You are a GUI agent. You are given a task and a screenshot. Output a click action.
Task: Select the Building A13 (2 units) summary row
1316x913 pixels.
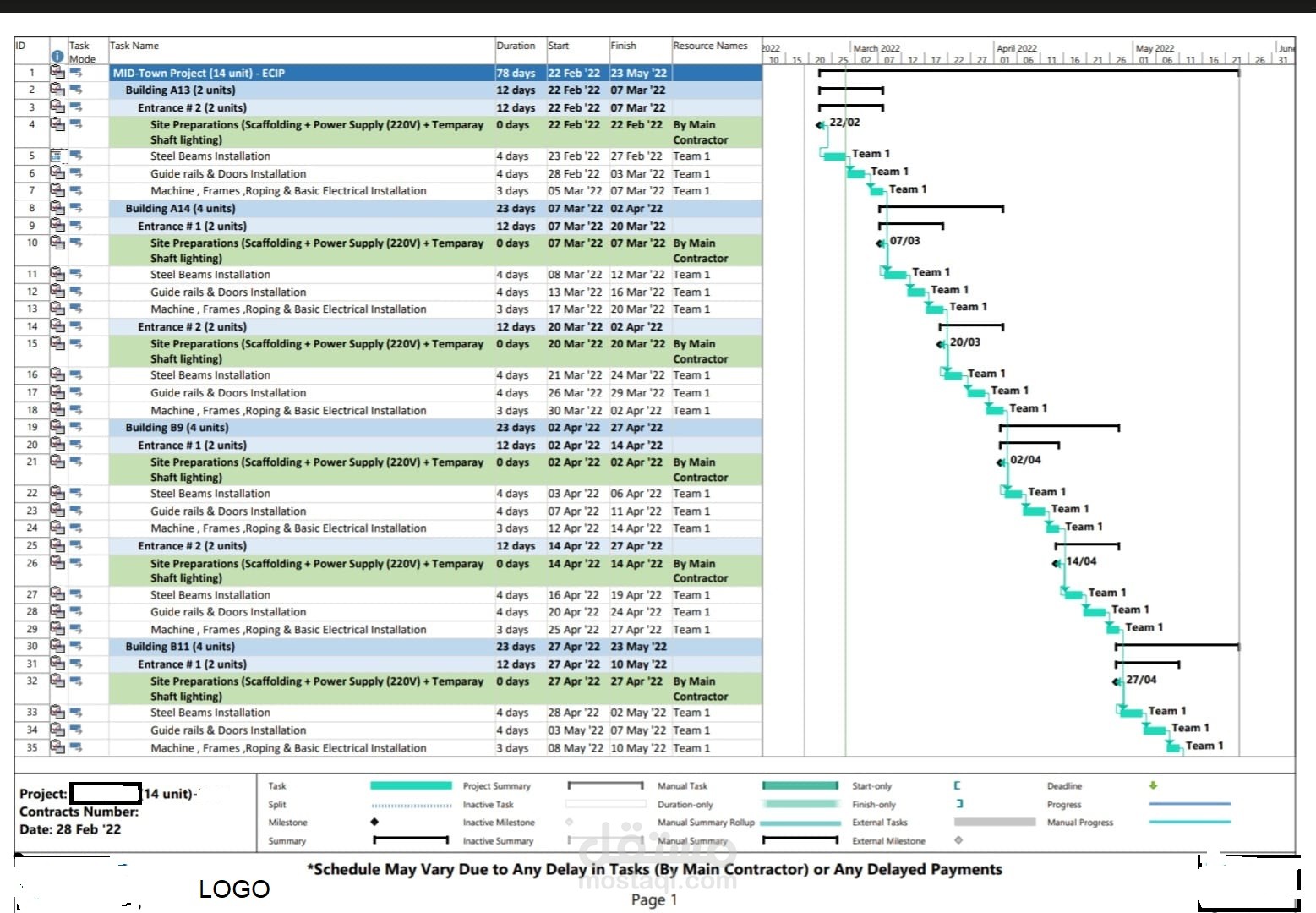388,90
